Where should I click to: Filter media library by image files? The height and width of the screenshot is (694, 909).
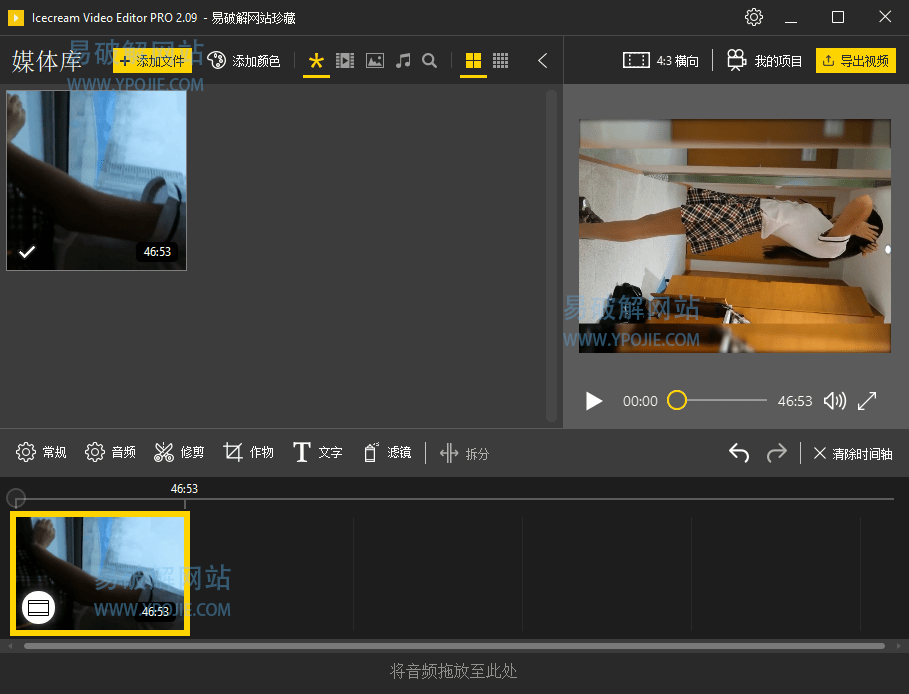tap(374, 61)
